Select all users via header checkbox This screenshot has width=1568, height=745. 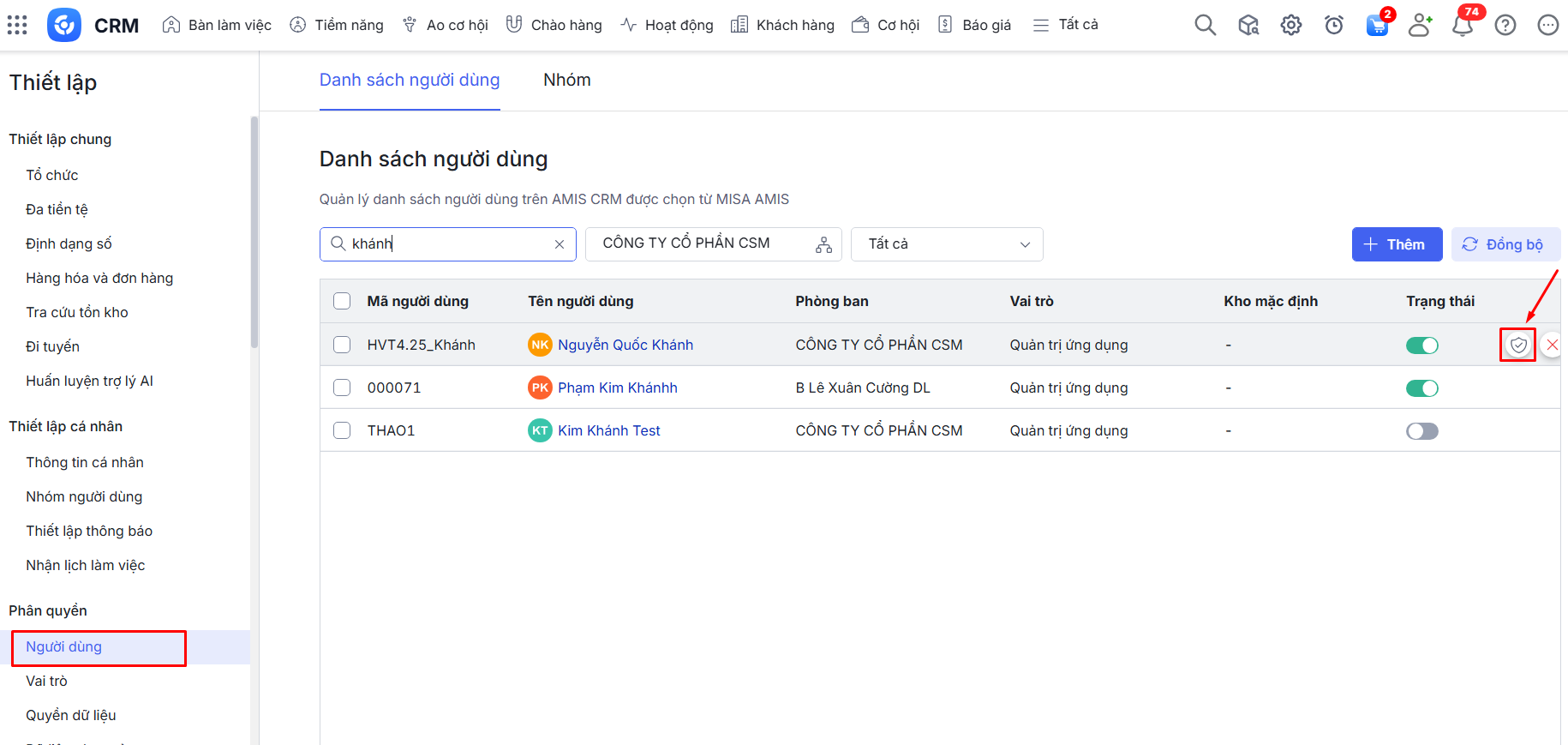pyautogui.click(x=342, y=301)
